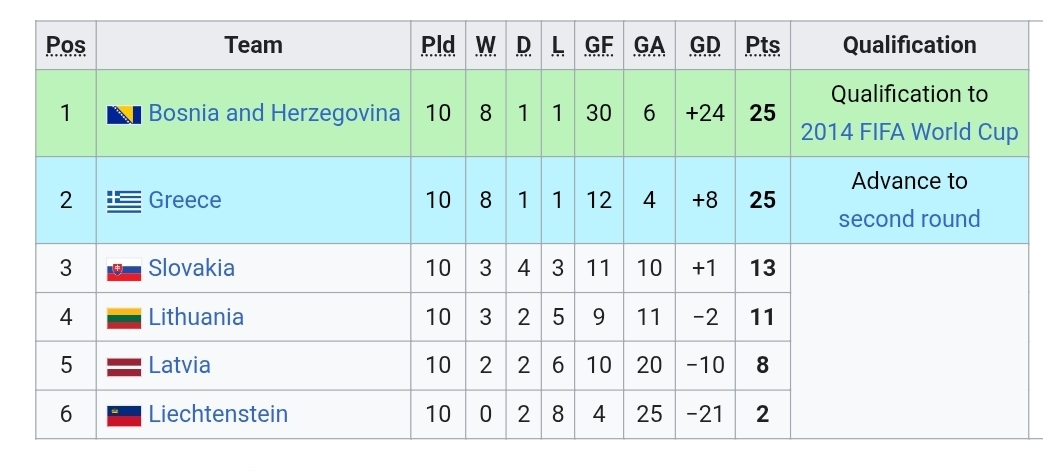Image resolution: width=1043 pixels, height=471 pixels.
Task: Click the Lithuania flag icon
Action: point(124,318)
